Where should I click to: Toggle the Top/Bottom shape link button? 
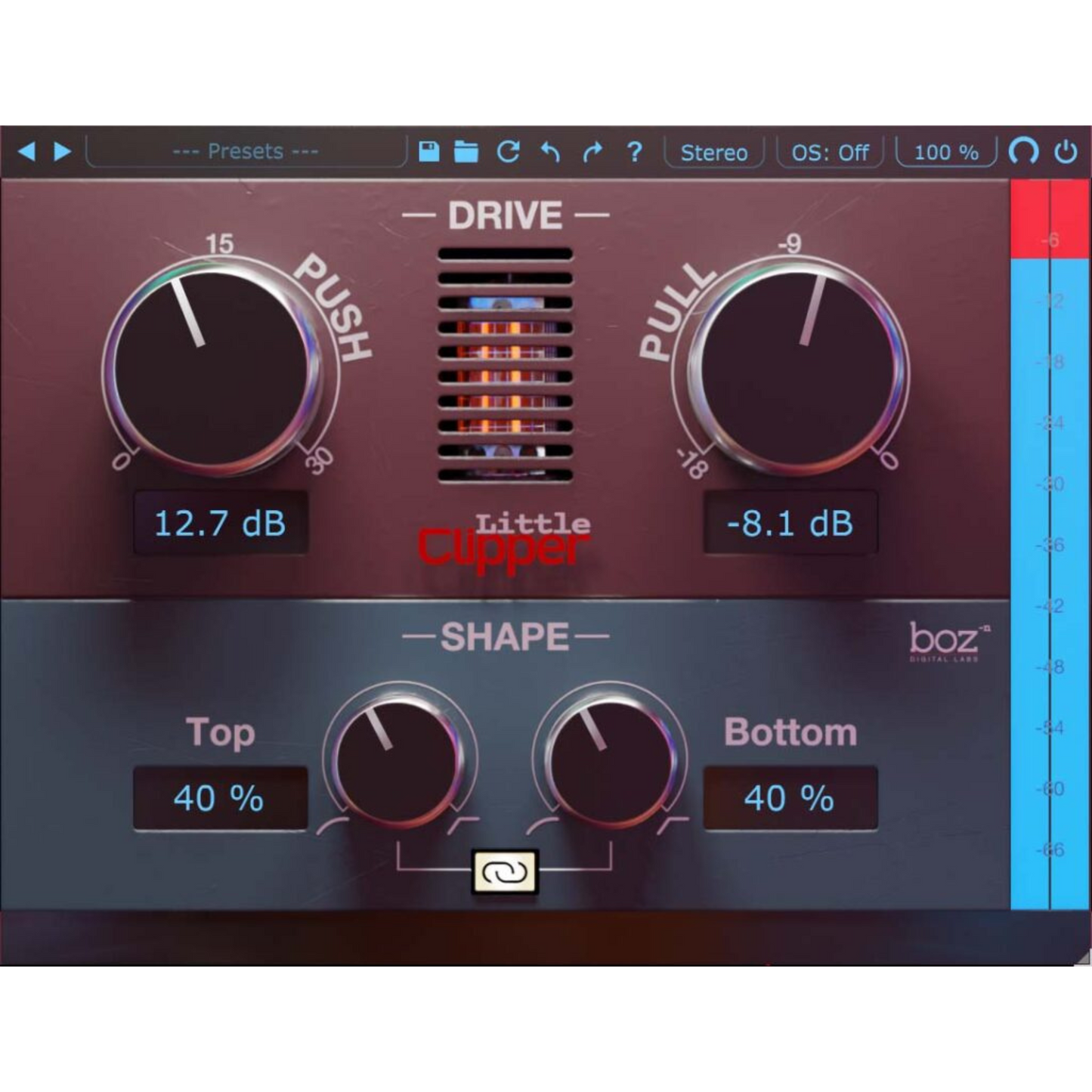coord(505,872)
